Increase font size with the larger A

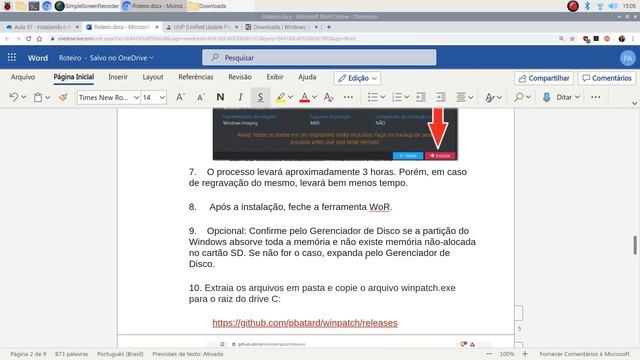180,97
